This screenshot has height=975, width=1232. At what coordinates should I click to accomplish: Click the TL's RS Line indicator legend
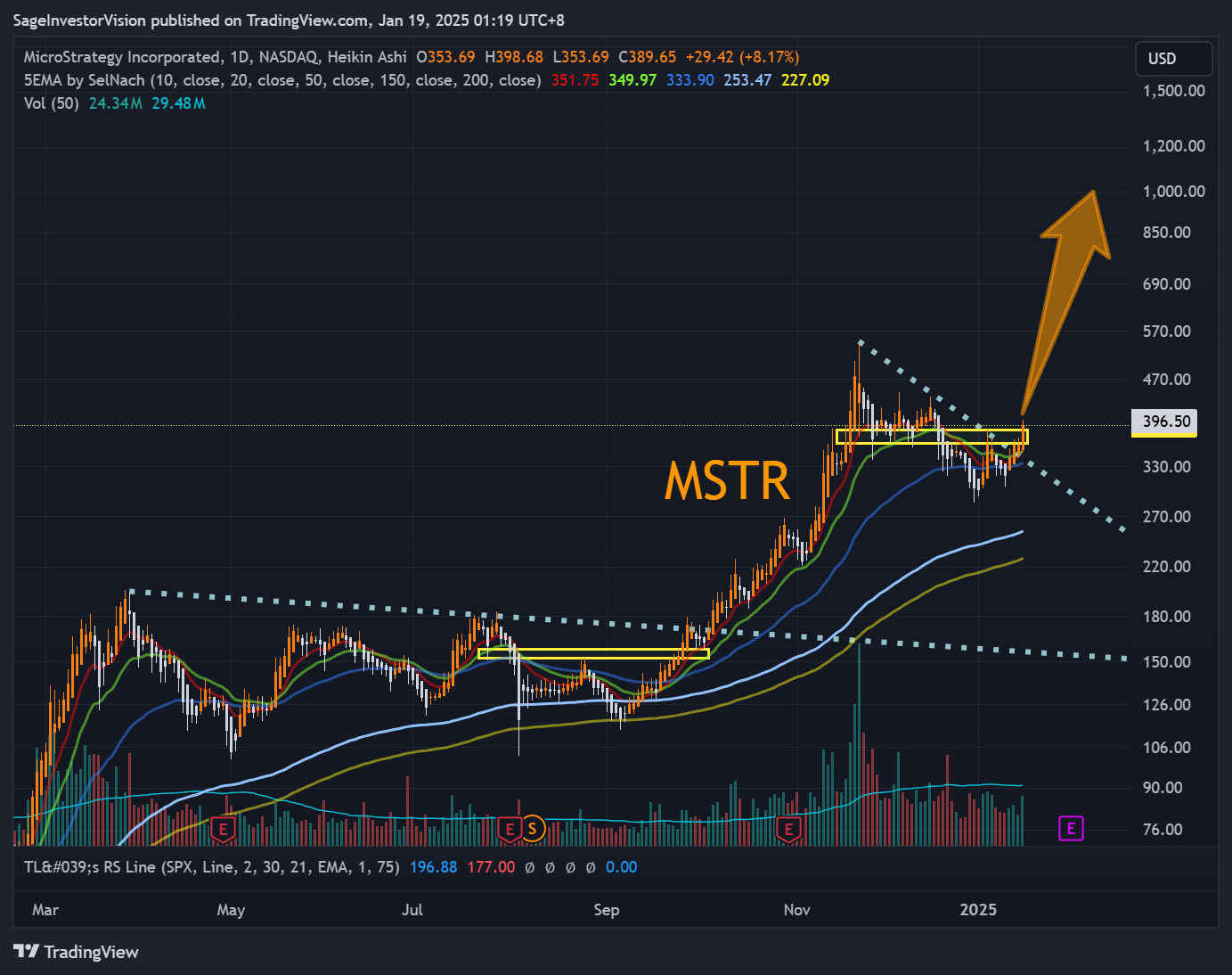click(x=211, y=867)
